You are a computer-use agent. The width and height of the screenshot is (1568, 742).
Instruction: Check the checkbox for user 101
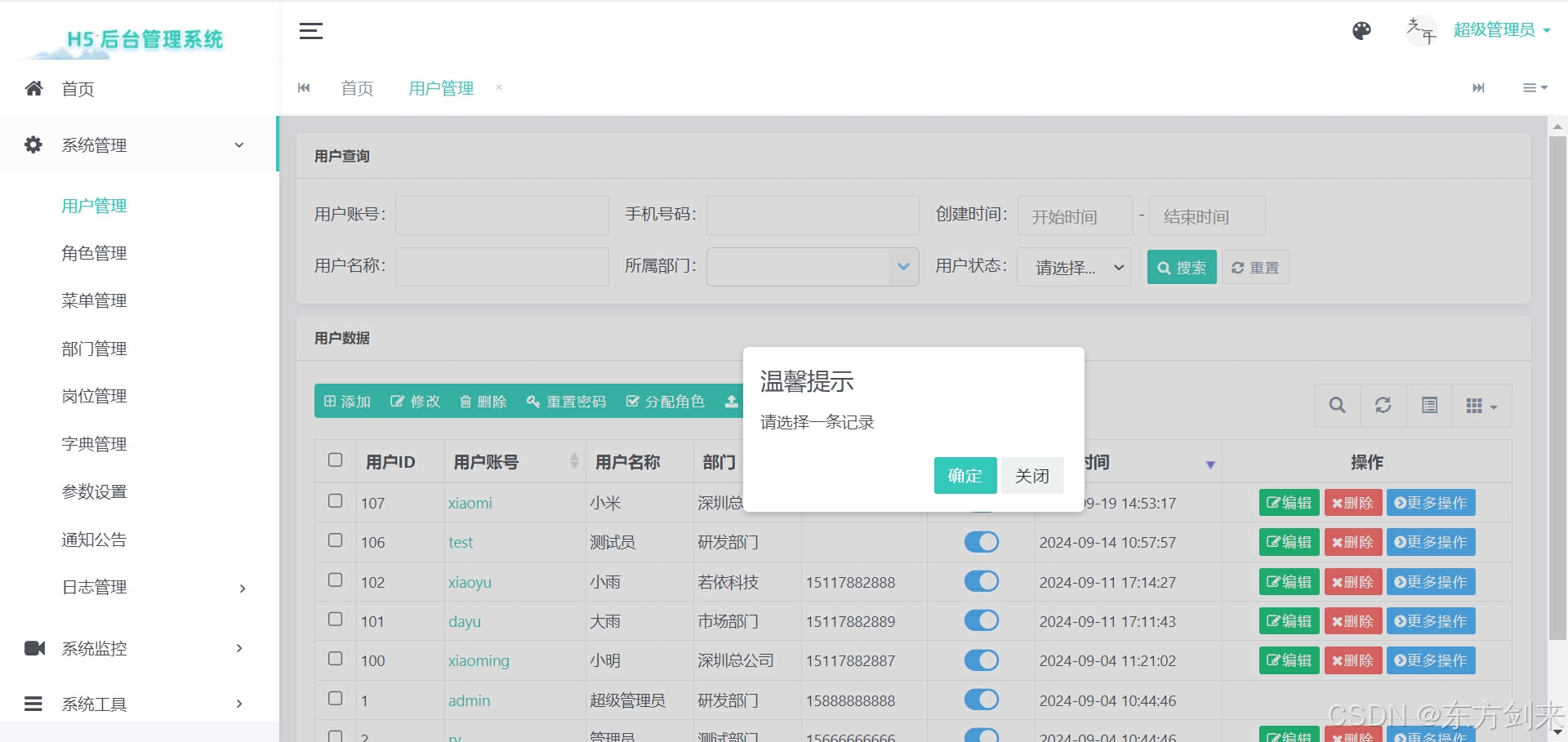click(x=335, y=619)
